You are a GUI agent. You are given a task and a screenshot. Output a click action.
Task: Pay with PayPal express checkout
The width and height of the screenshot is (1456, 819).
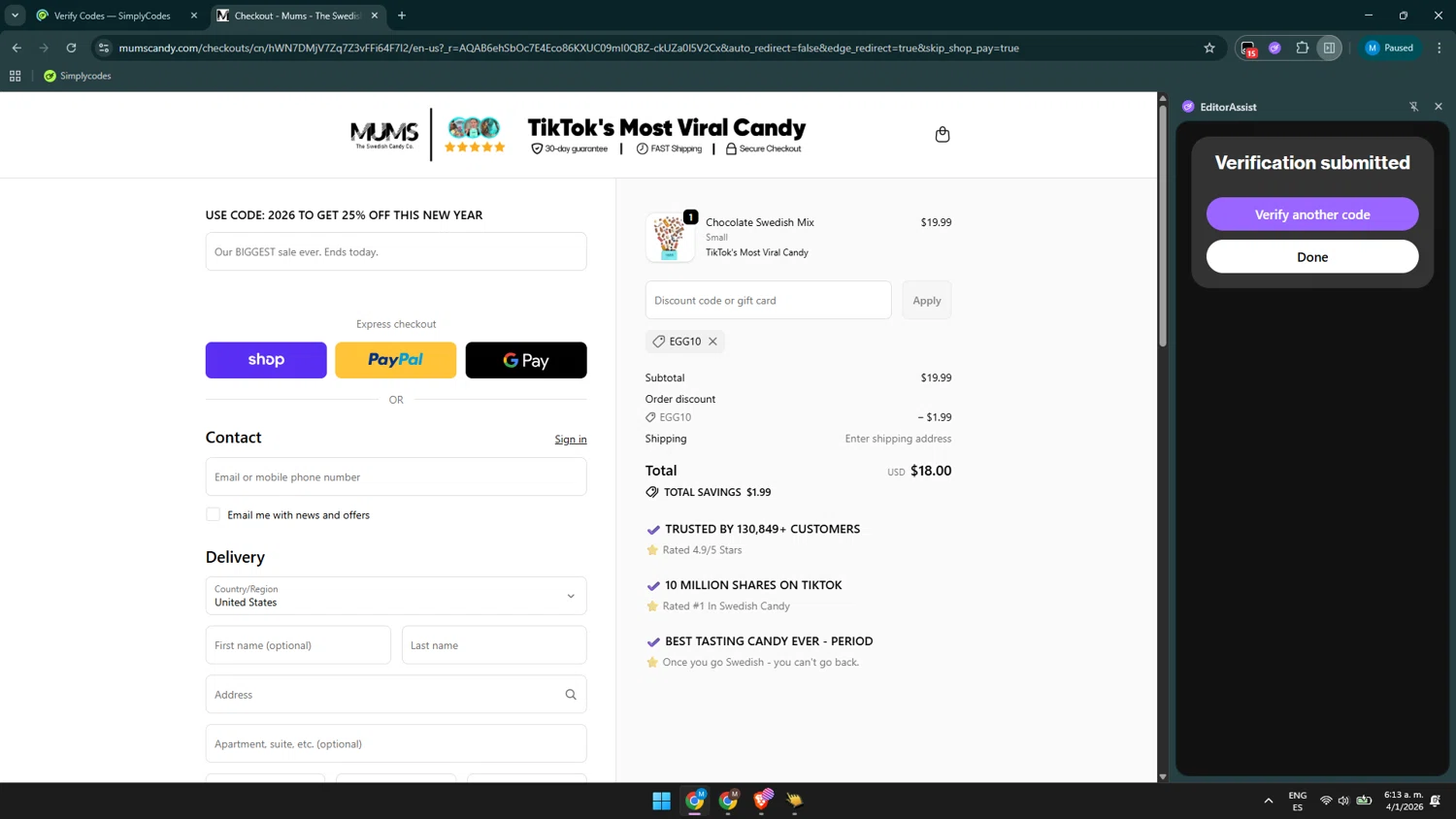point(395,360)
